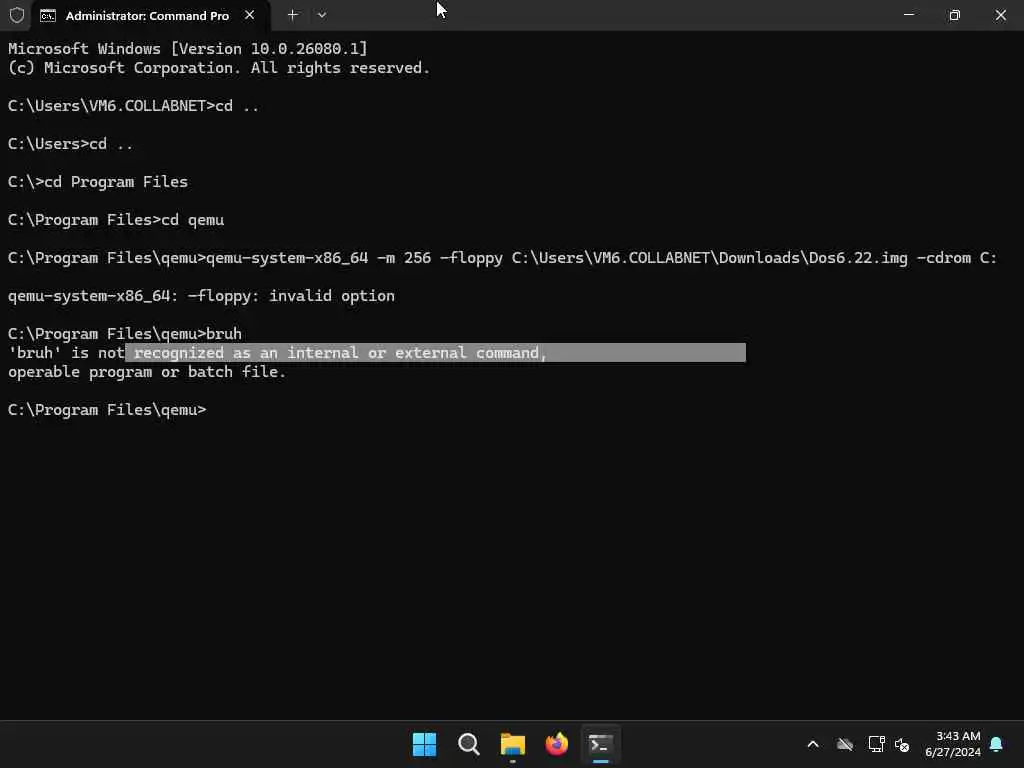Viewport: 1024px width, 768px height.
Task: Open the clock showing 3:43 AM
Action: pyautogui.click(x=953, y=744)
